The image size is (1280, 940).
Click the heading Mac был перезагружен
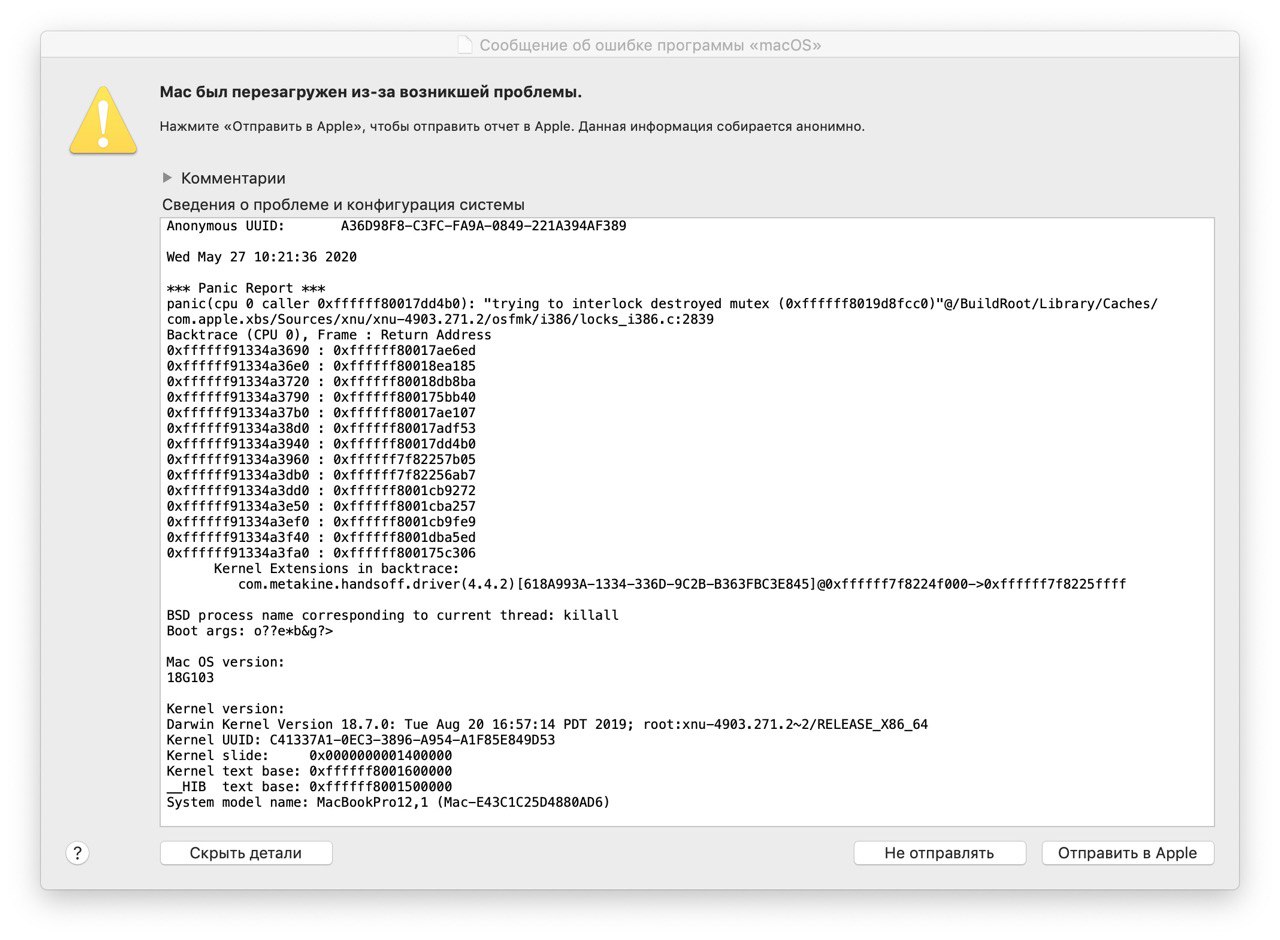tap(371, 92)
